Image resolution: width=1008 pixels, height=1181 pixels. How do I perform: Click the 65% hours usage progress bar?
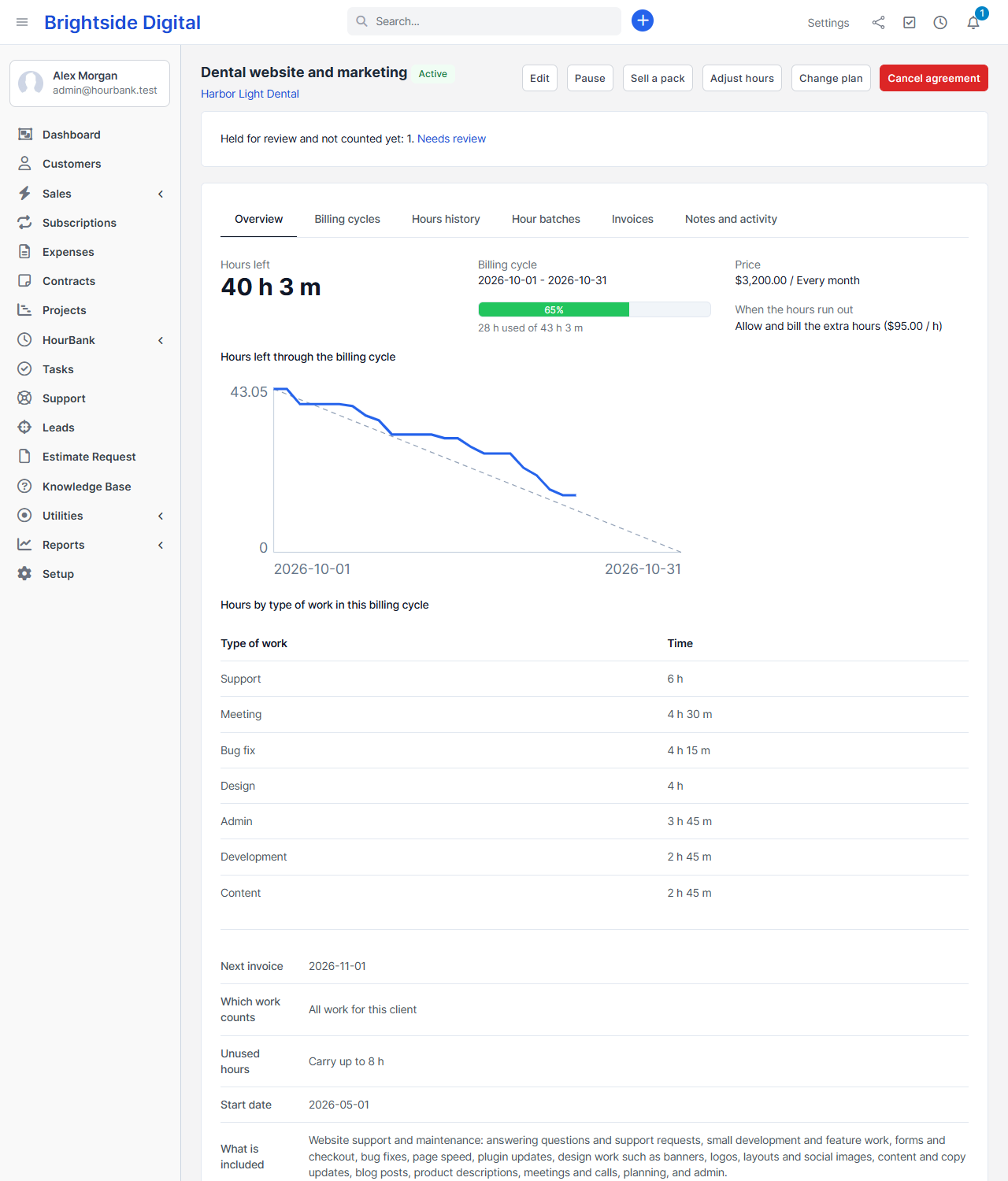click(595, 309)
